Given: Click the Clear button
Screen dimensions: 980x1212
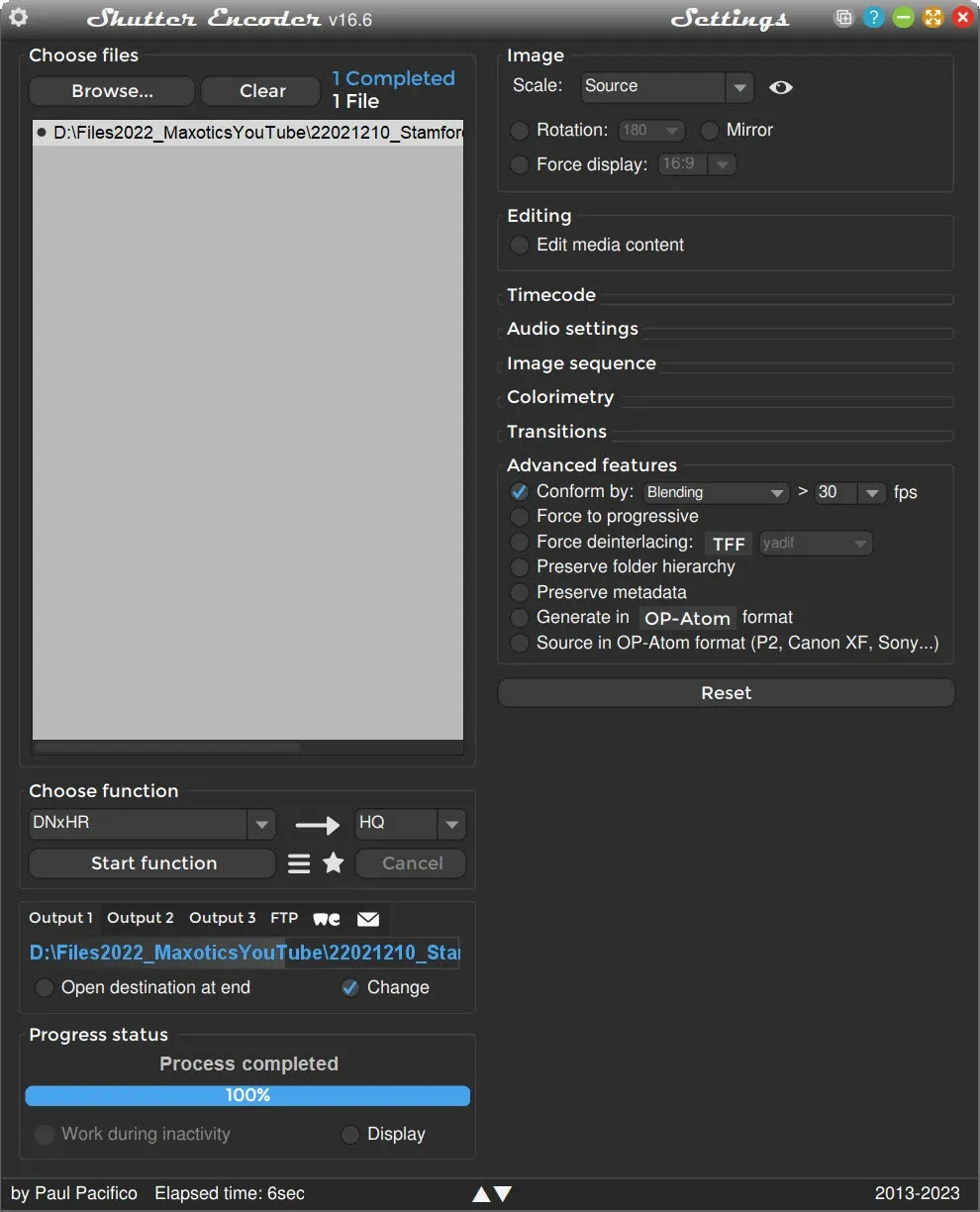Looking at the screenshot, I should 262,91.
